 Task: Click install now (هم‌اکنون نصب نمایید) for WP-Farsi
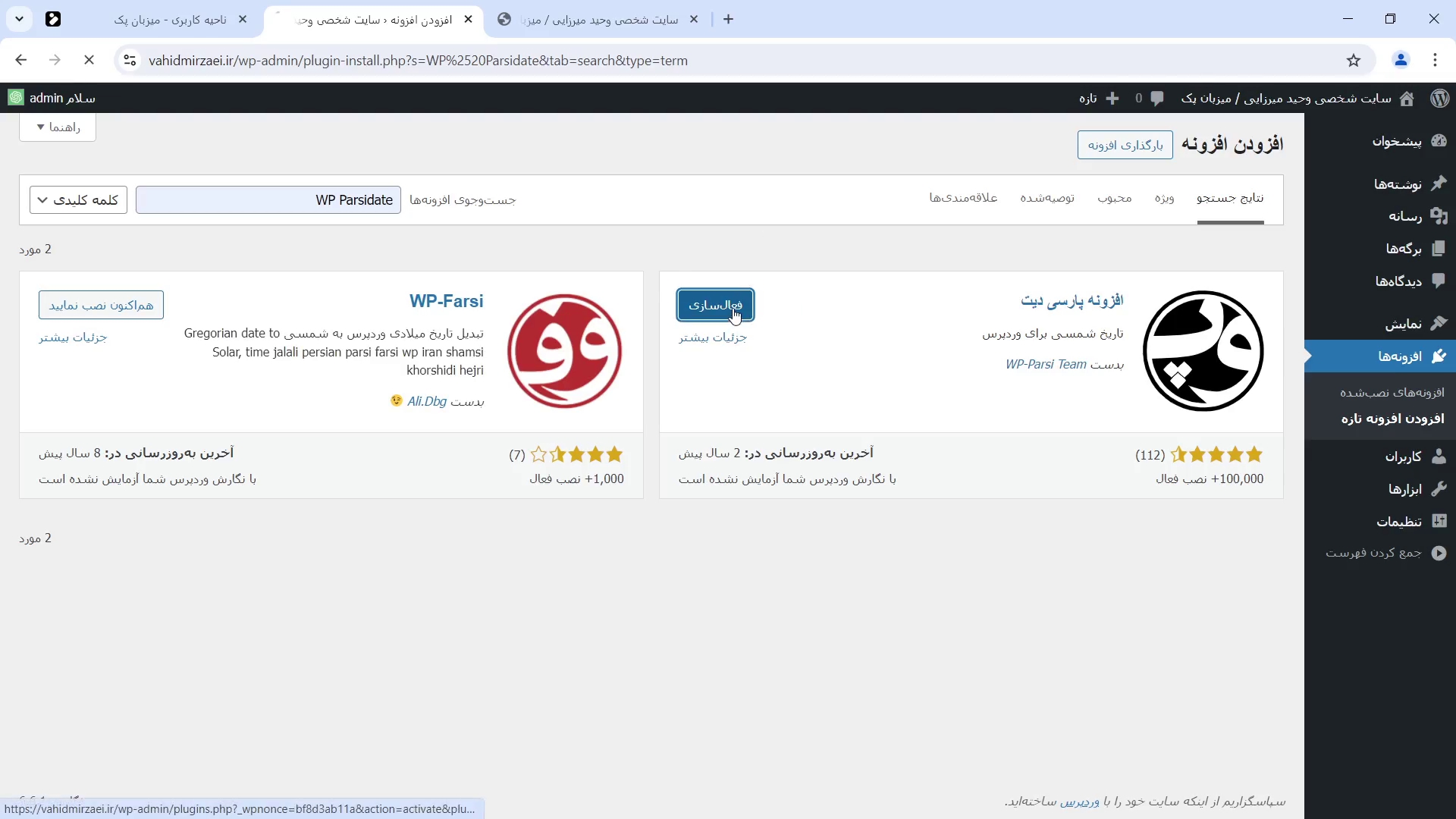[101, 305]
